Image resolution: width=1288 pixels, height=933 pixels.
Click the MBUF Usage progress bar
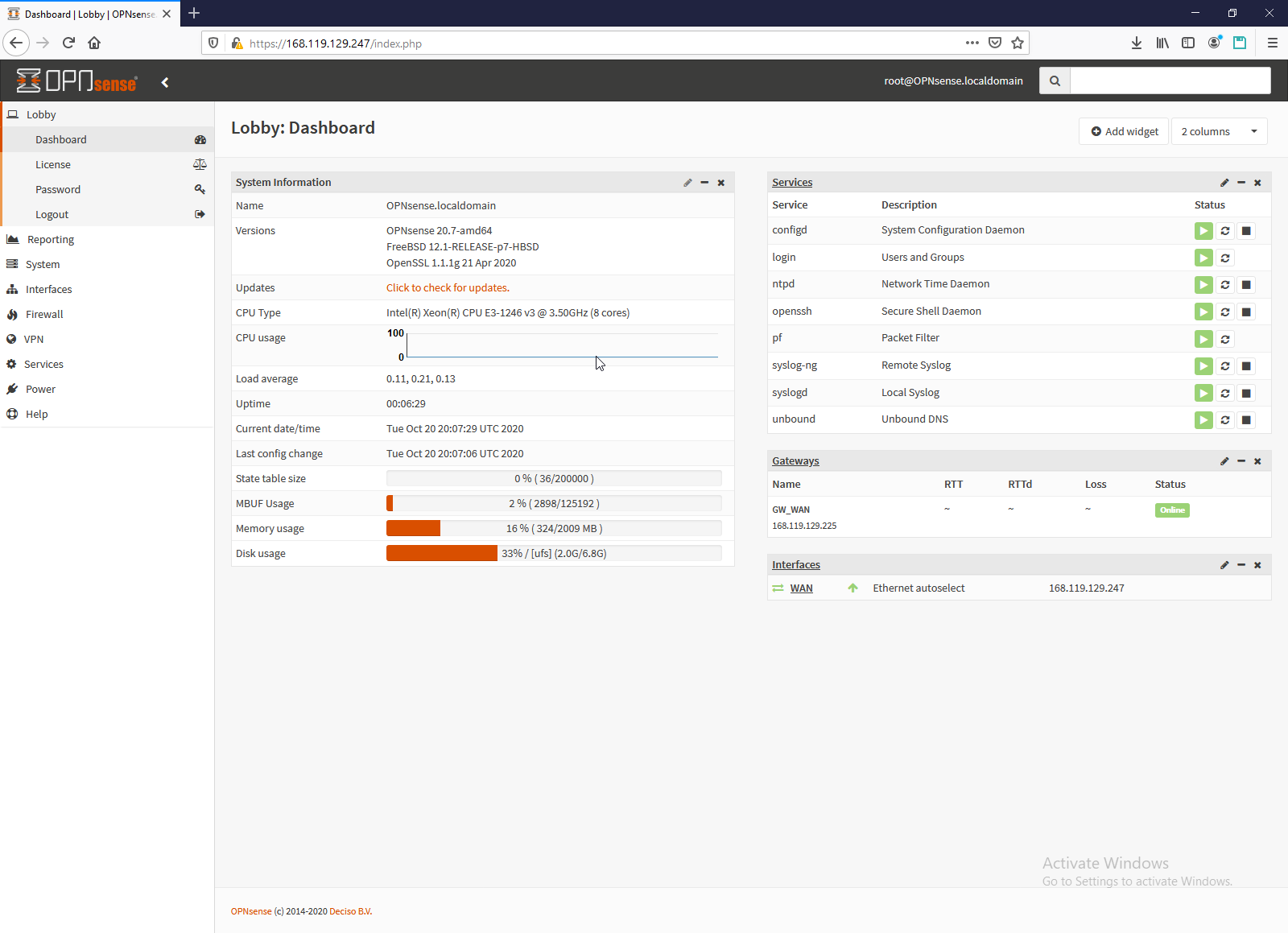554,503
